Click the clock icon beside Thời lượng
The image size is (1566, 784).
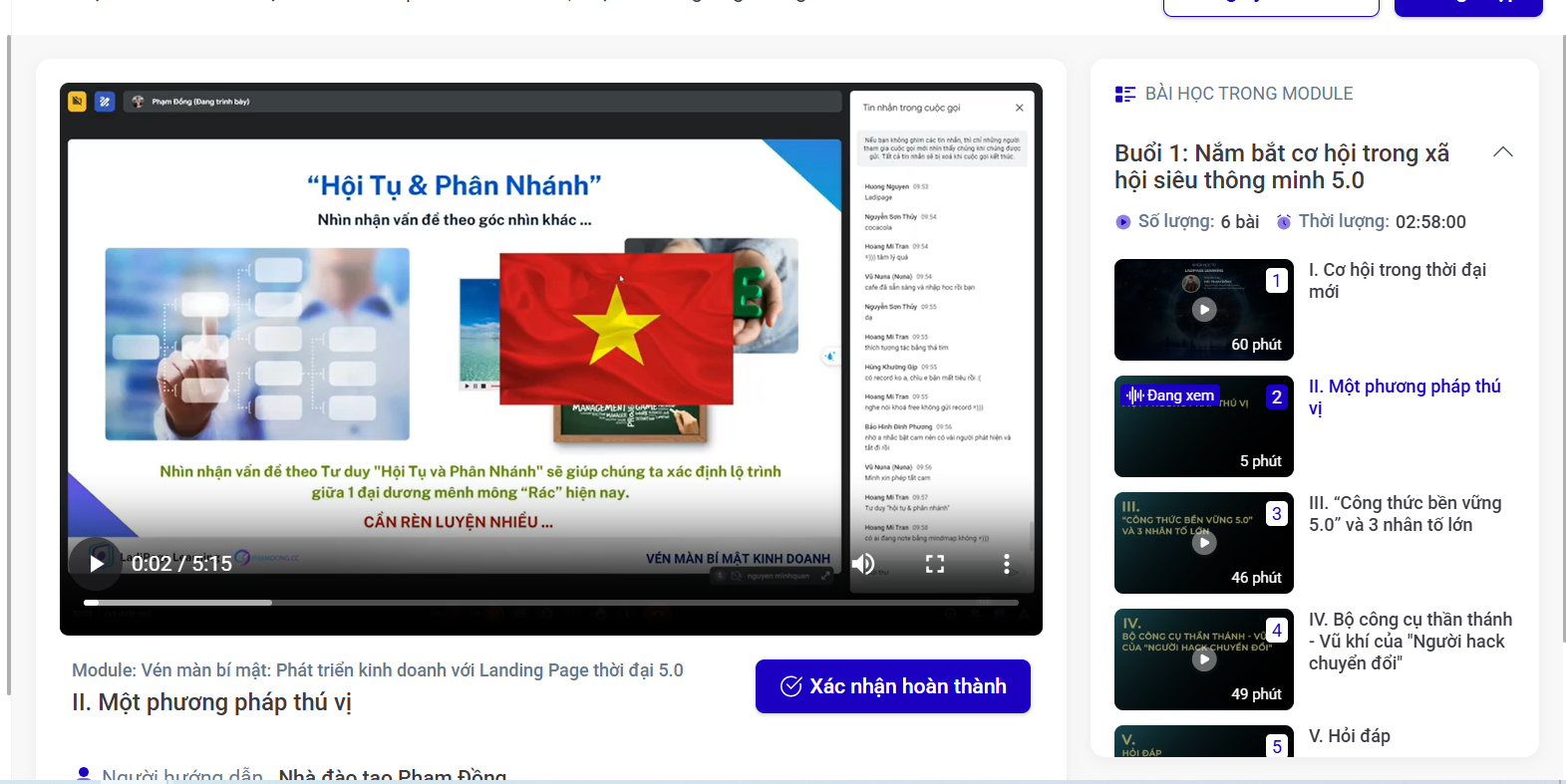click(x=1284, y=222)
